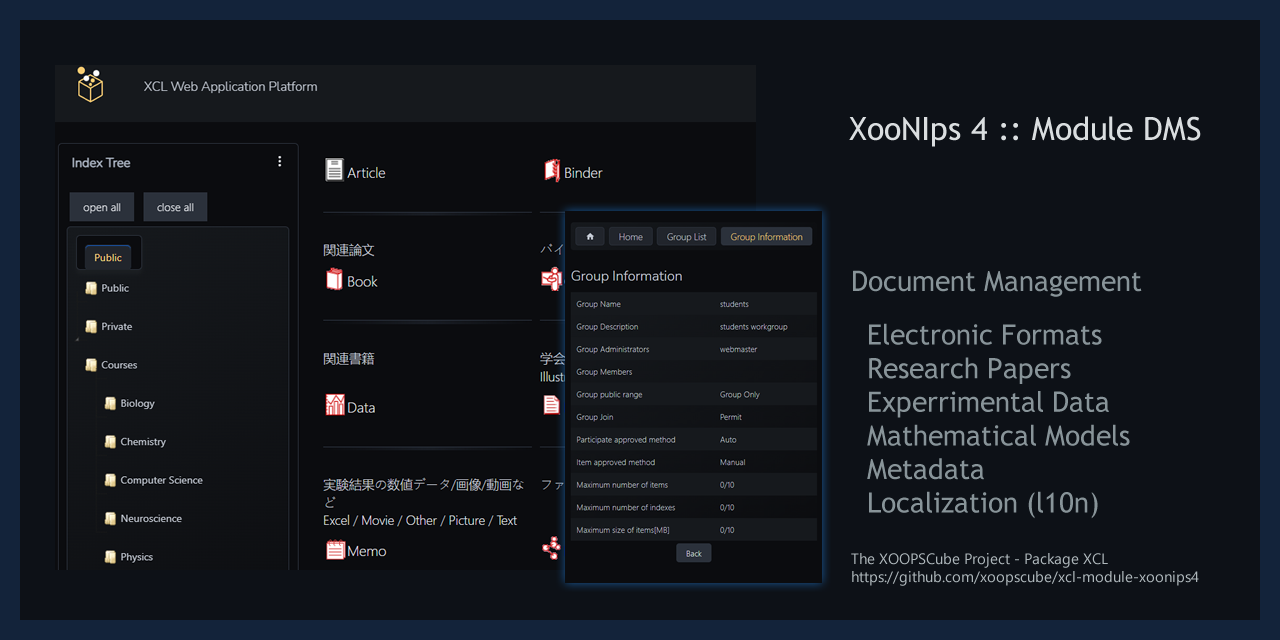1280x640 pixels.
Task: Click the Memo notepad icon
Action: pos(335,550)
